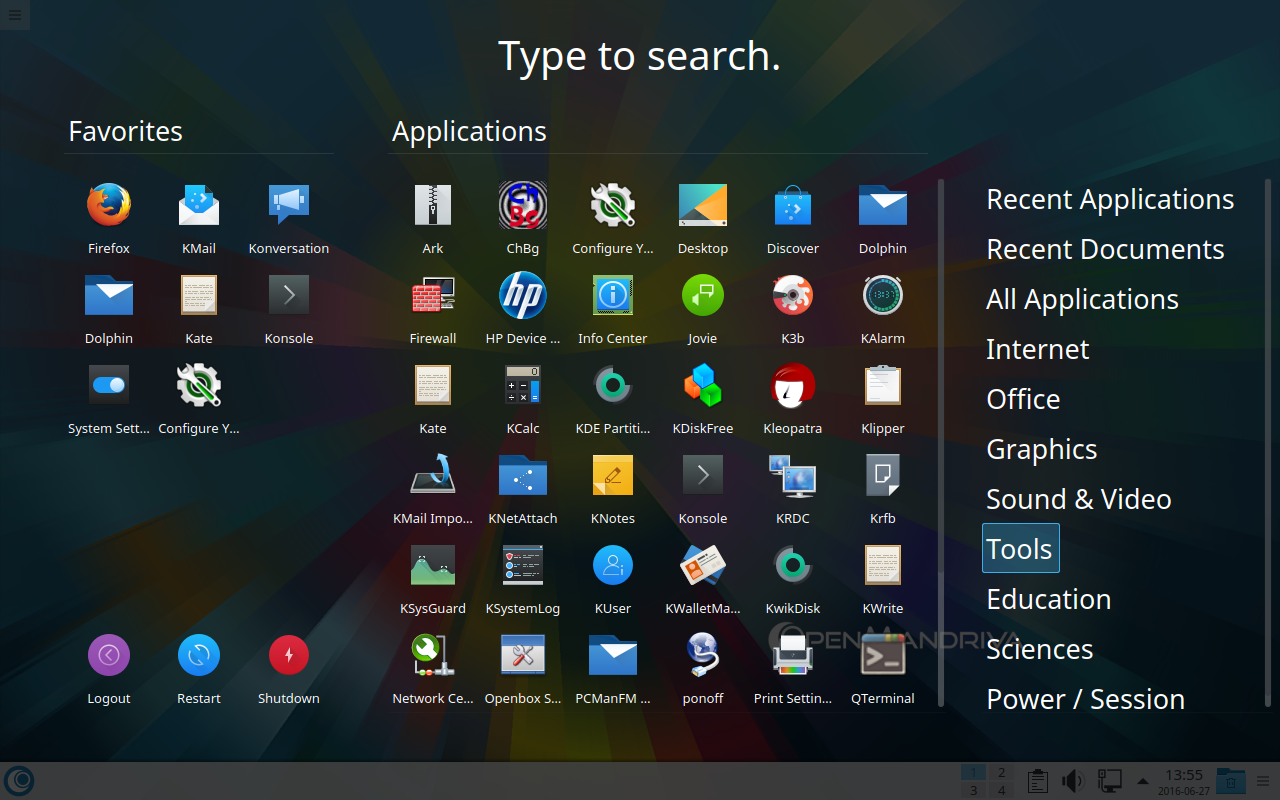Select the Internet category
This screenshot has width=1280, height=800.
[1037, 349]
